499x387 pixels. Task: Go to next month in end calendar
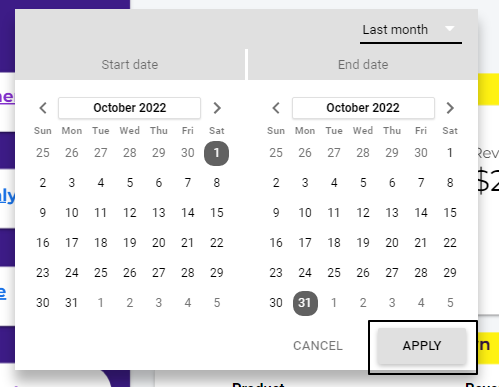[450, 108]
